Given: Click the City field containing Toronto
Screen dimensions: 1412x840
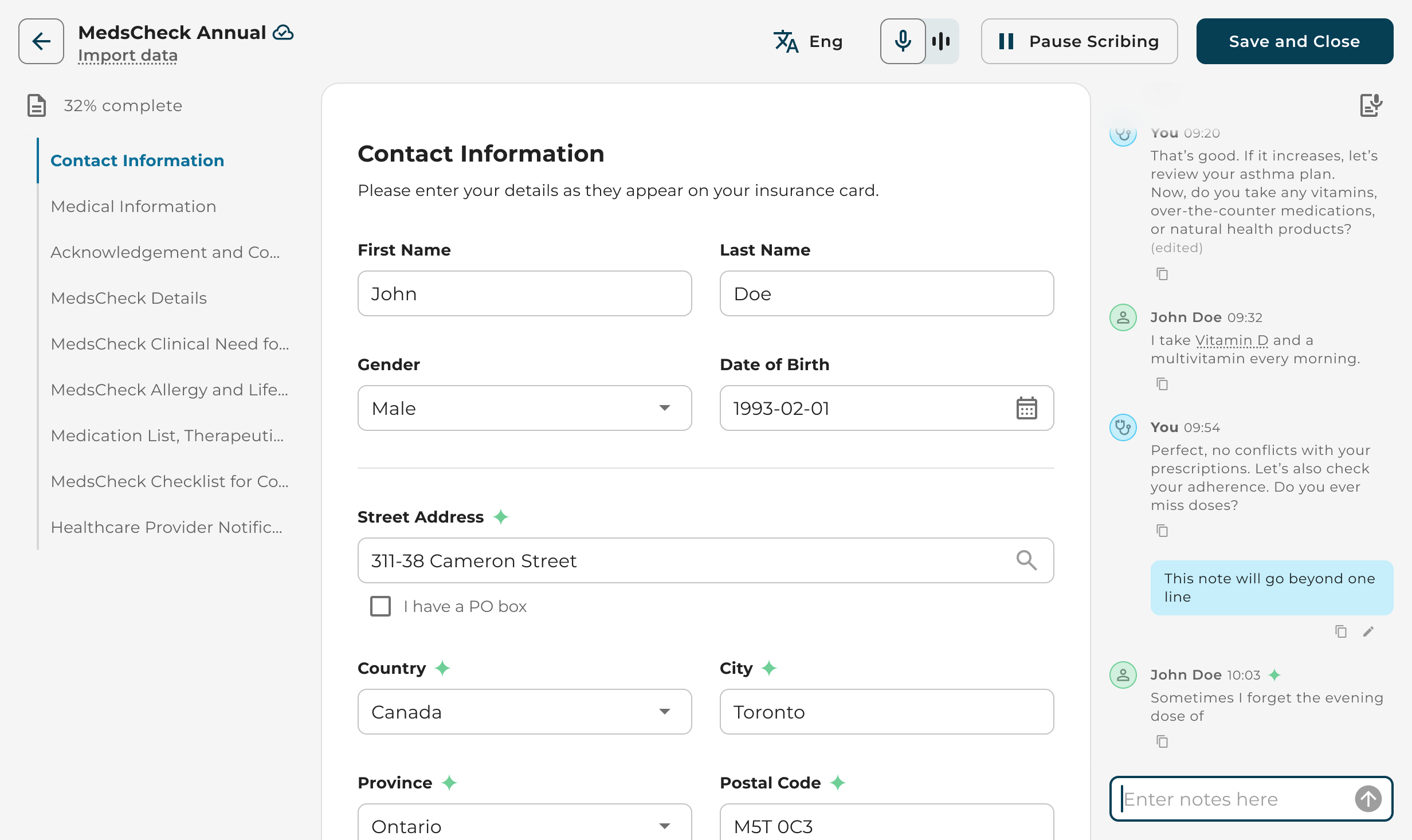Looking at the screenshot, I should point(887,712).
